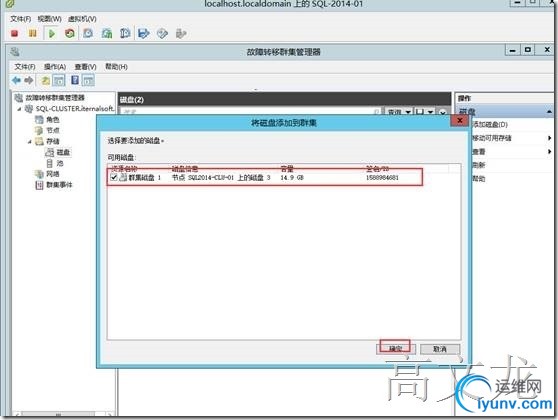This screenshot has width=558, height=420.
Task: Uncheck the 群集磁盘 1 checkbox
Action: (x=114, y=177)
